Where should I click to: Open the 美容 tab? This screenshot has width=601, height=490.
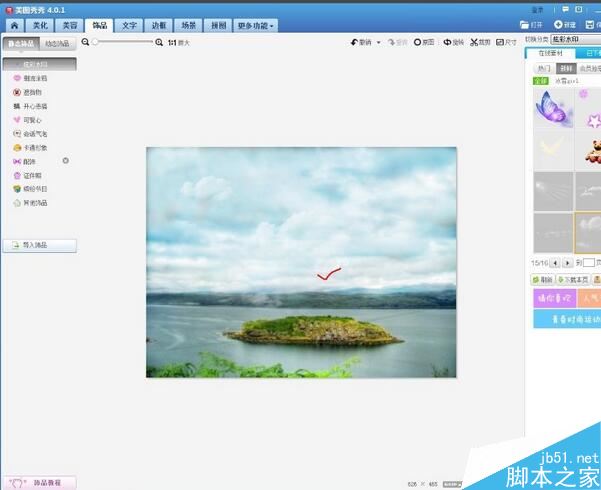(x=69, y=26)
